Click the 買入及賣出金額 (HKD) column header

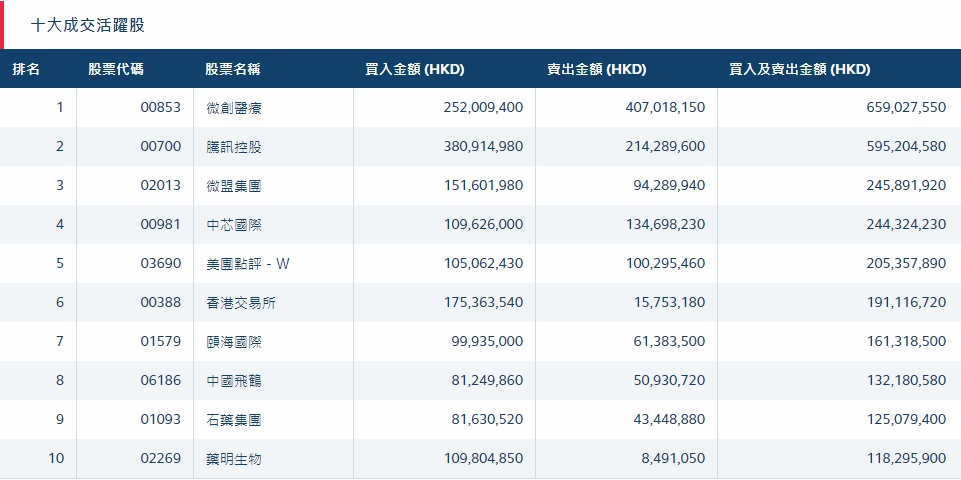tap(800, 69)
